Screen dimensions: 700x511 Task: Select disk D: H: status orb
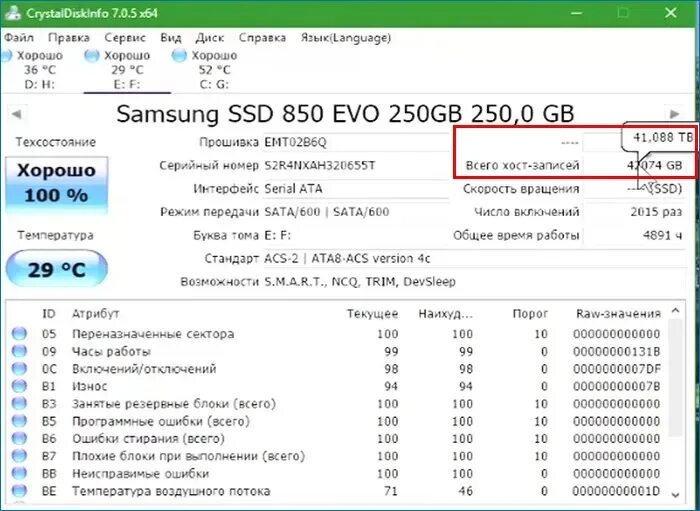6,56
